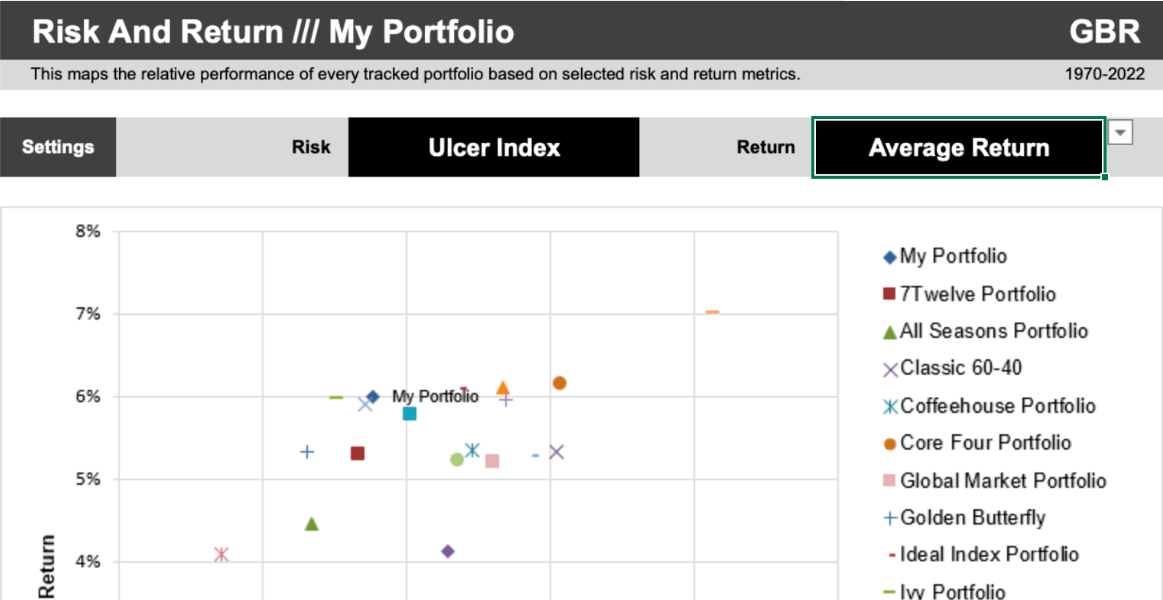Click the Global Market pink square legend marker

pyautogui.click(x=889, y=481)
